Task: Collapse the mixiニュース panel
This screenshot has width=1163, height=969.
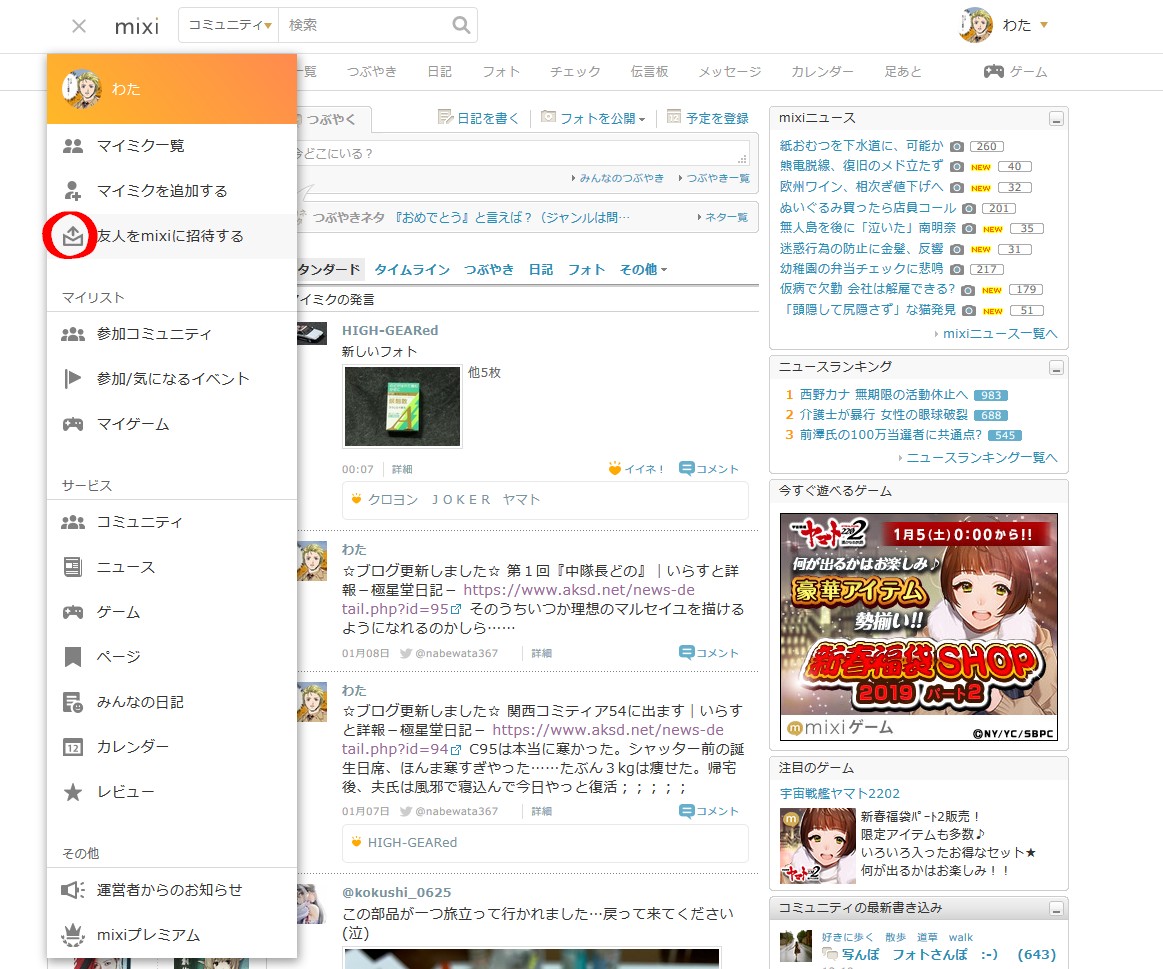Action: [x=1056, y=119]
